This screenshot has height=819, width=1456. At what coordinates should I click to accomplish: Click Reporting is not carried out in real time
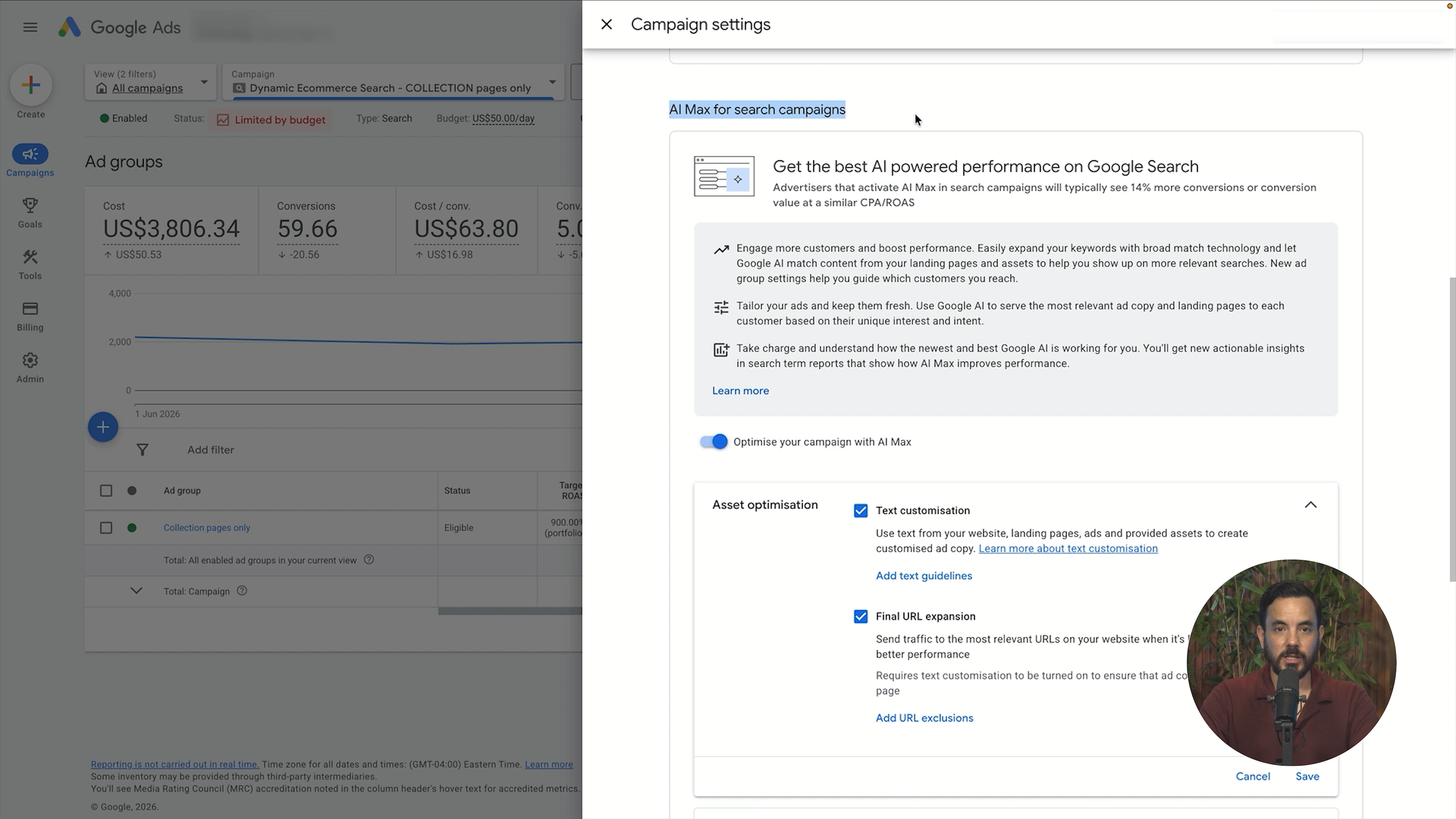coord(175,764)
